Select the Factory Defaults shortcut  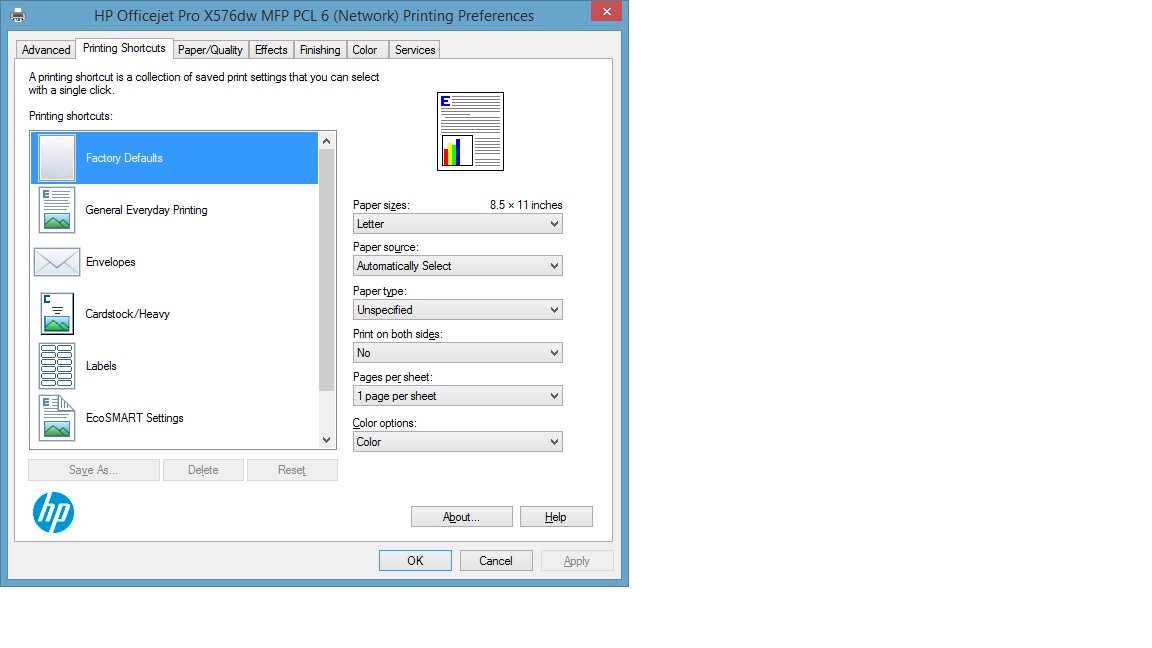(174, 158)
